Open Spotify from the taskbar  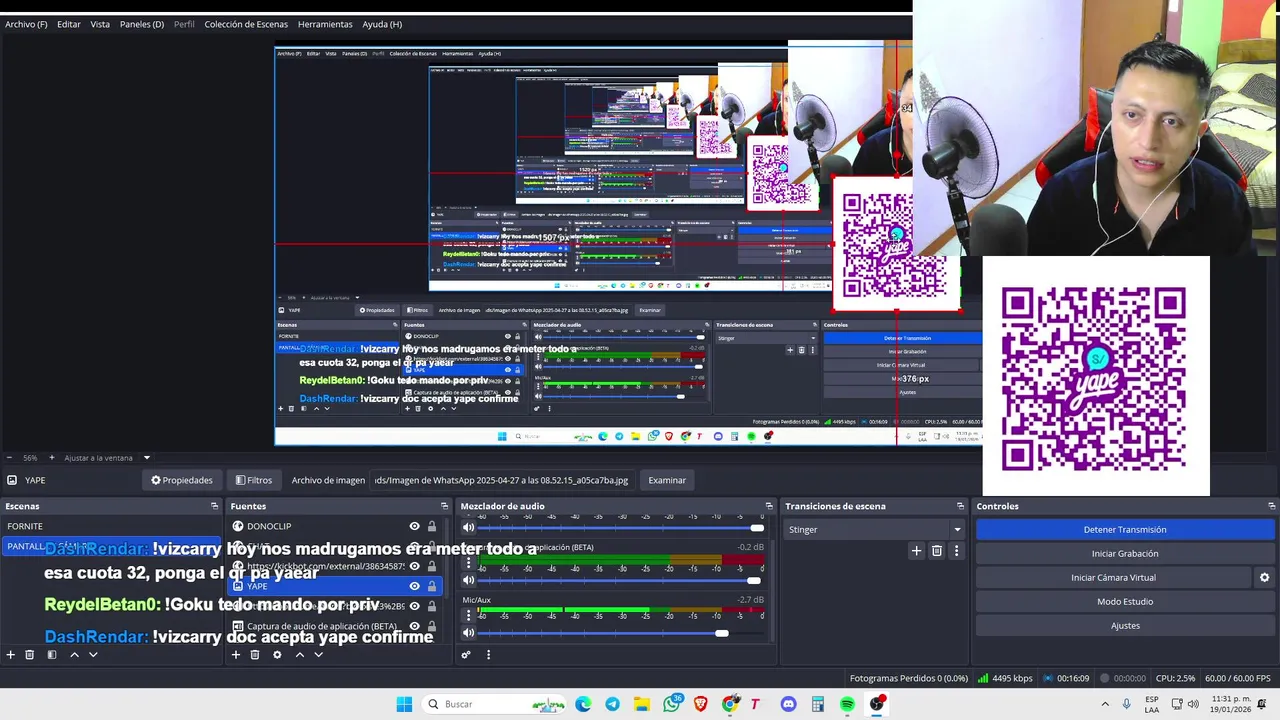click(x=847, y=704)
